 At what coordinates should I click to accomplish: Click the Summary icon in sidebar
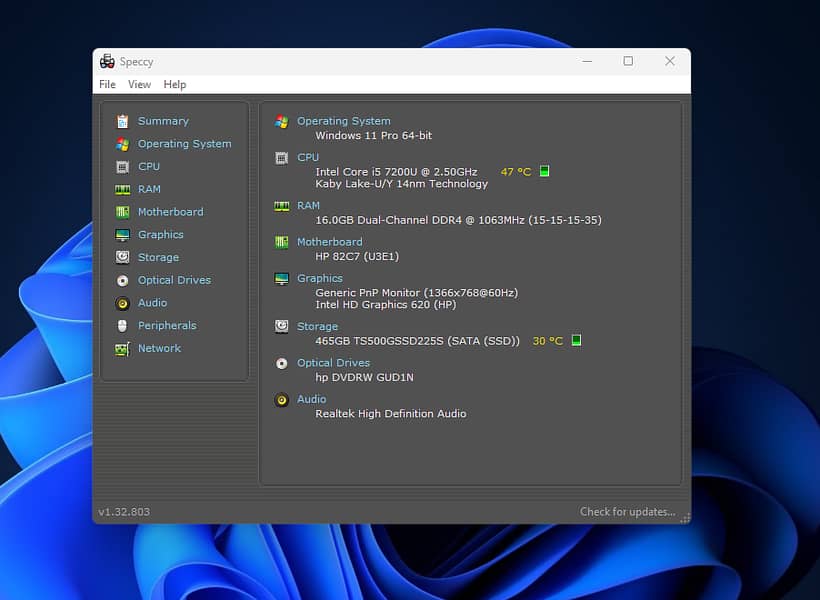tap(122, 121)
